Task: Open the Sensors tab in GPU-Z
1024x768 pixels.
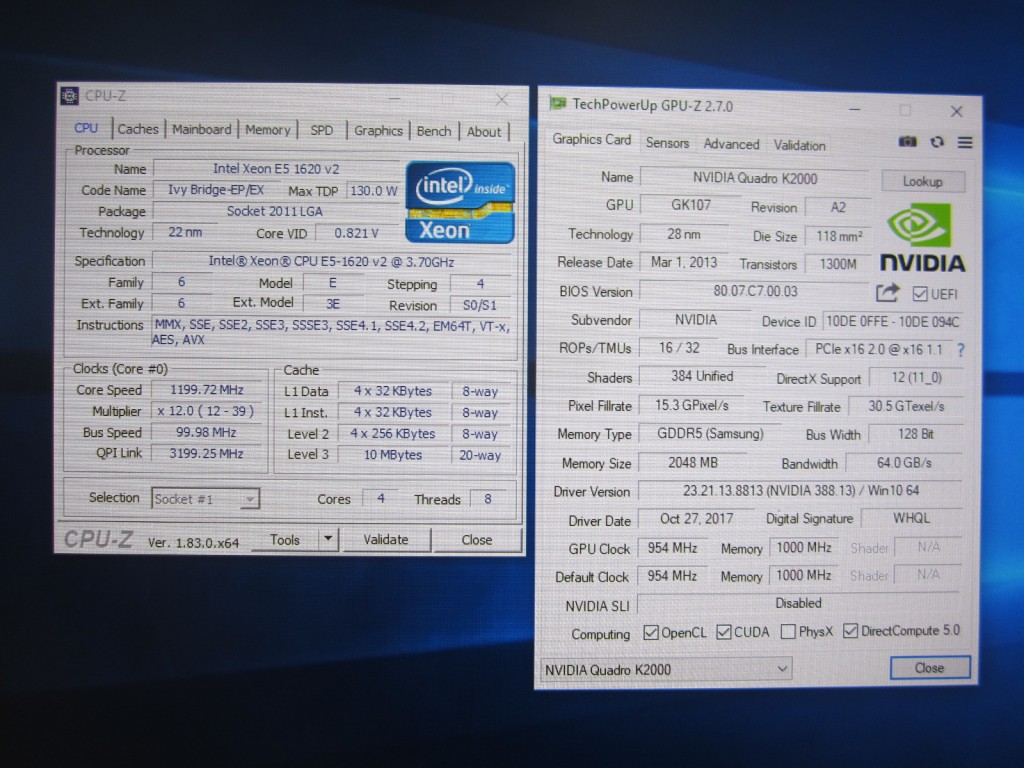Action: (x=667, y=143)
